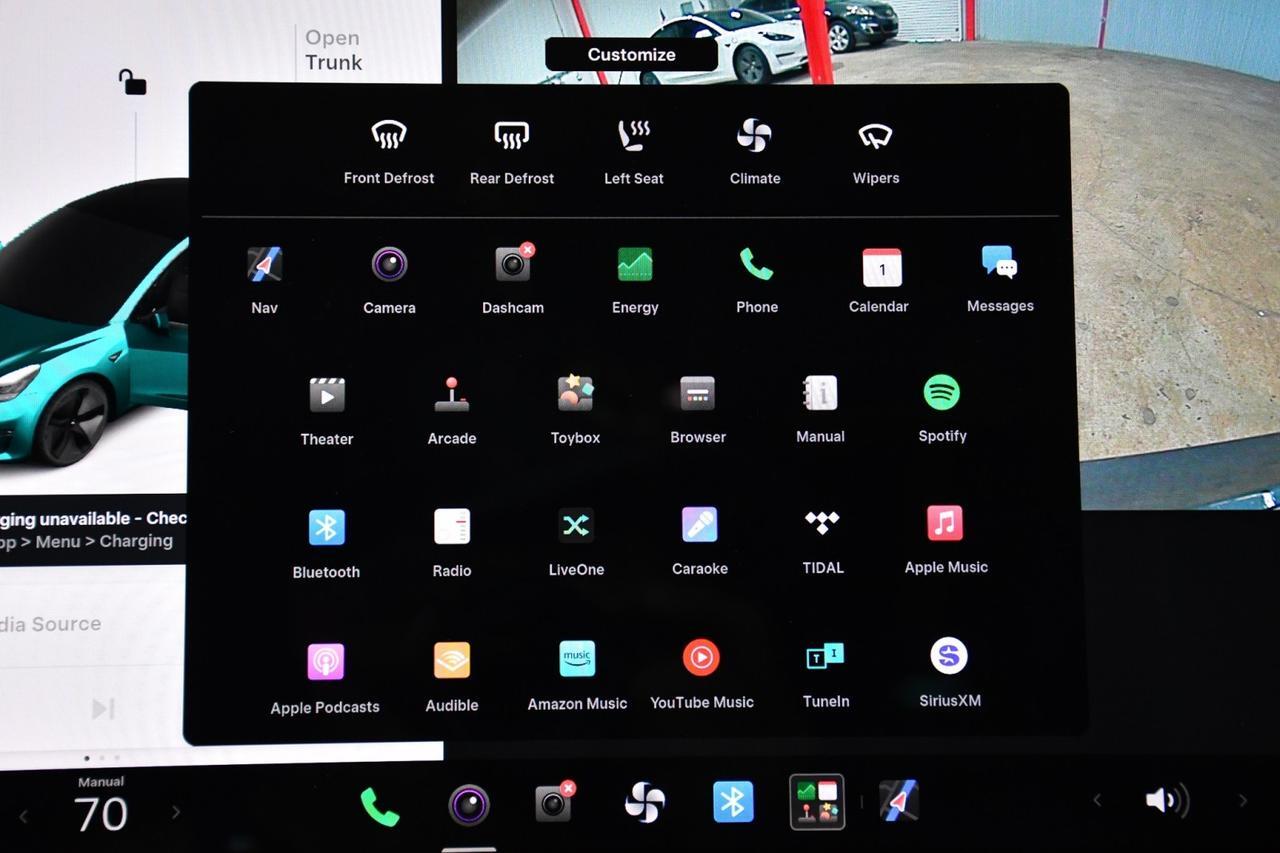The width and height of the screenshot is (1280, 853).
Task: Tap Open Trunk
Action: click(333, 50)
